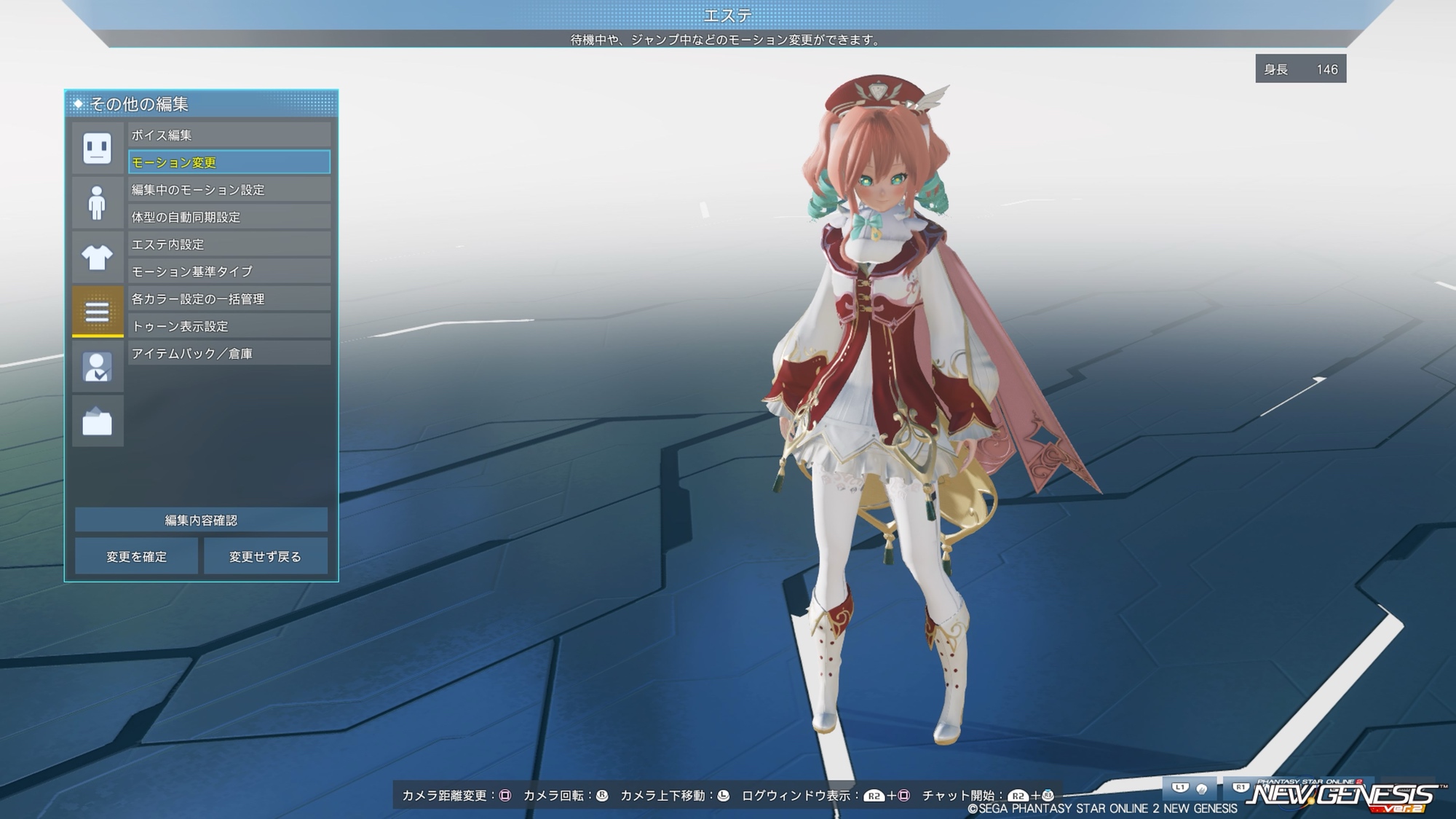Click the open box category icon
Viewport: 1456px width, 819px height.
tap(98, 422)
